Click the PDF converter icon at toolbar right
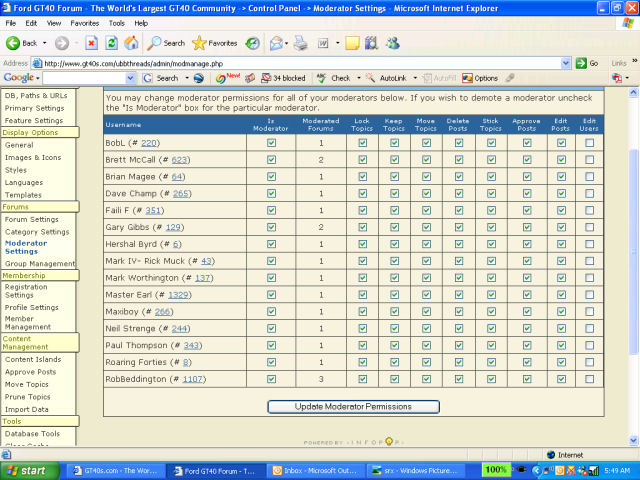This screenshot has width=640, height=480. coord(617,78)
